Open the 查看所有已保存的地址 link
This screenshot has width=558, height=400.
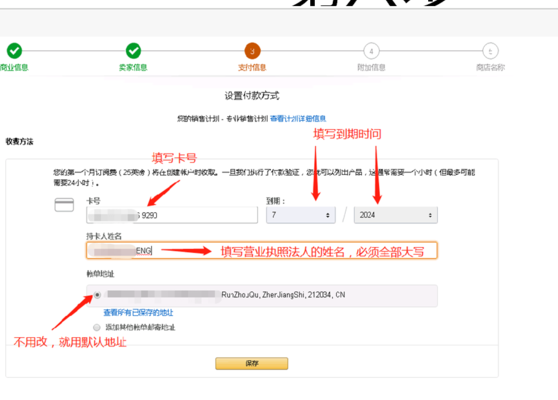[138, 312]
